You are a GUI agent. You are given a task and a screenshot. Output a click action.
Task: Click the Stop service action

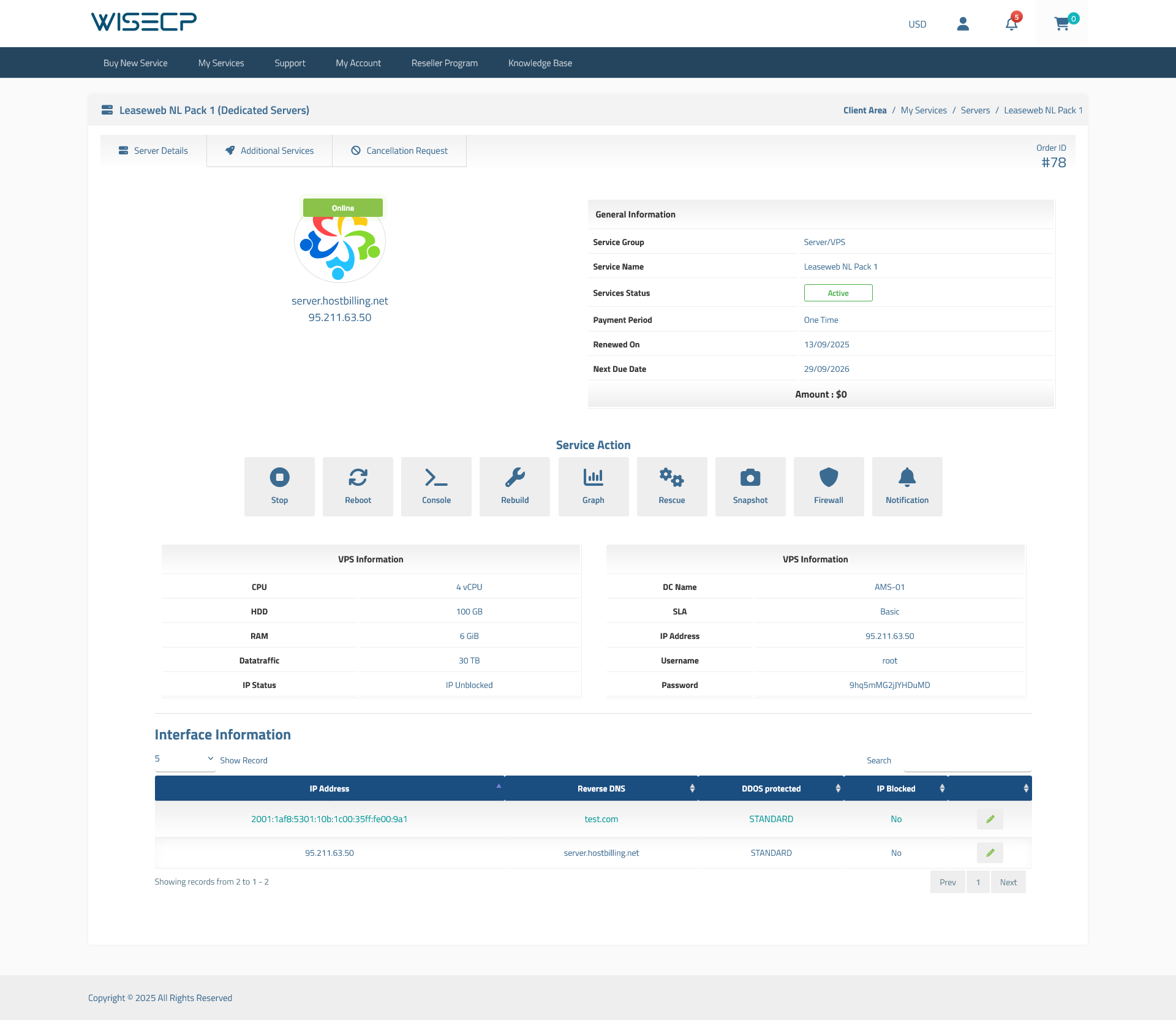(279, 486)
